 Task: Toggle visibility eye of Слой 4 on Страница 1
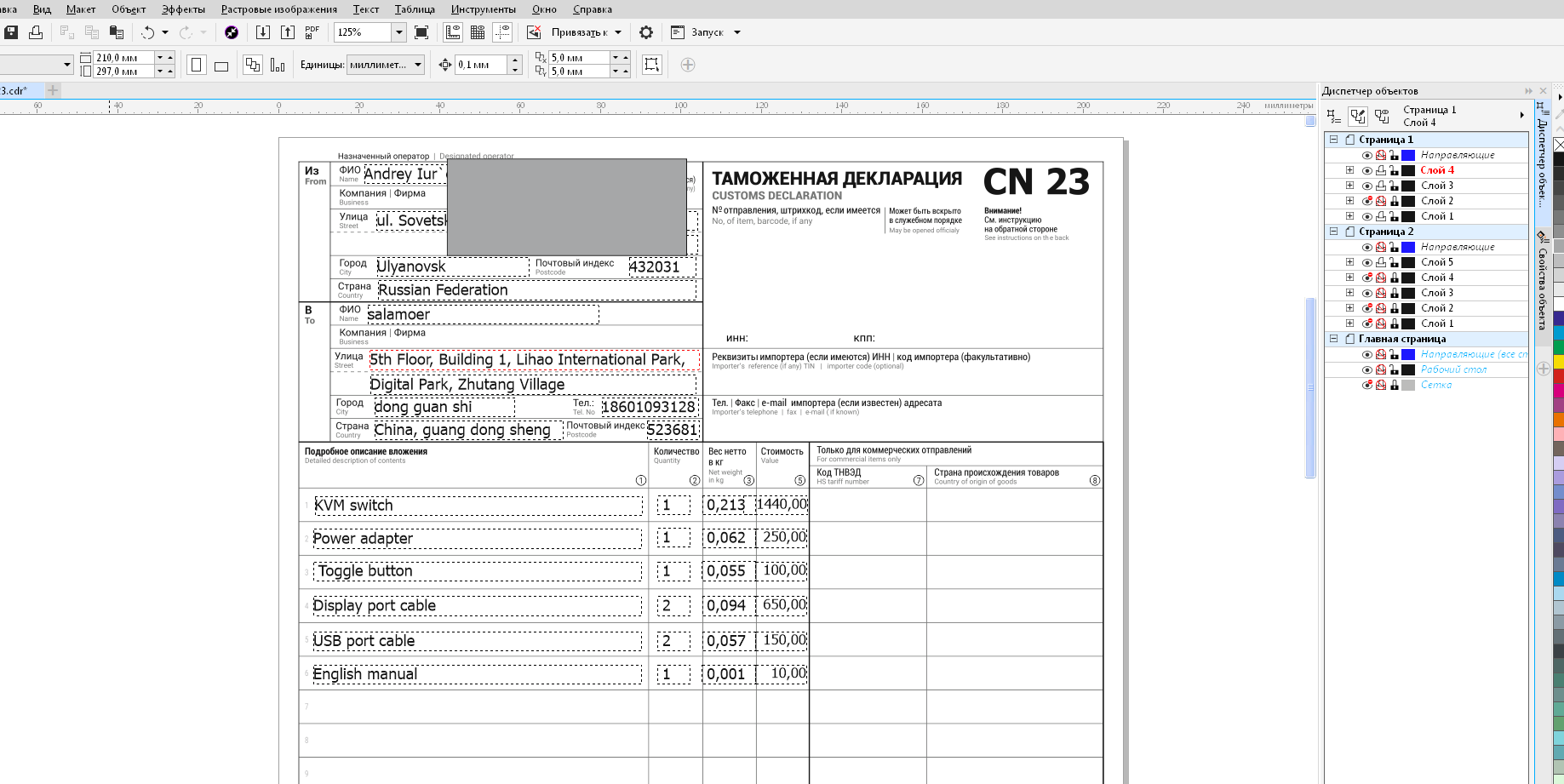[1367, 170]
